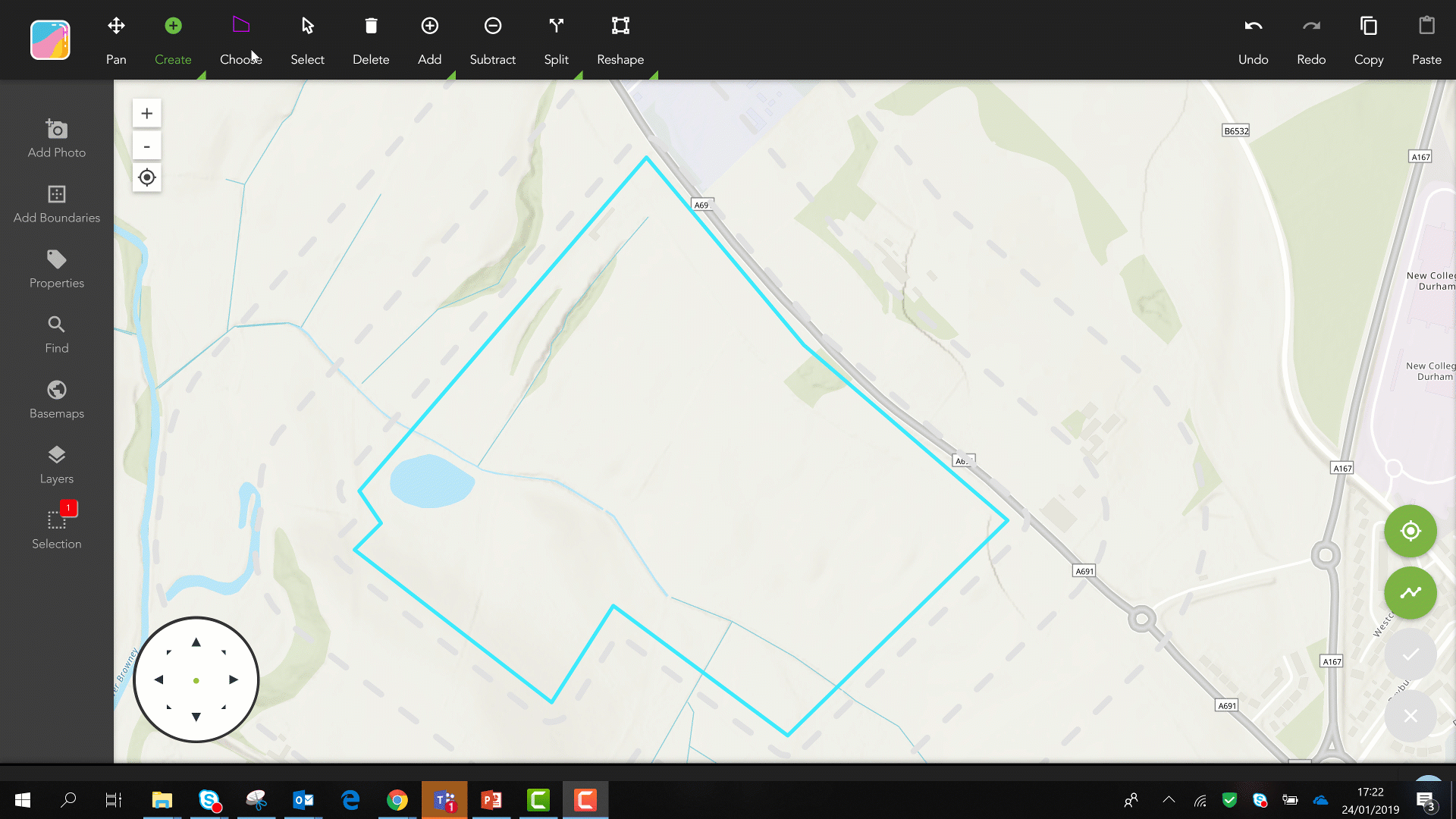Open the Choose shape tool
This screenshot has width=1456, height=819.
[241, 40]
